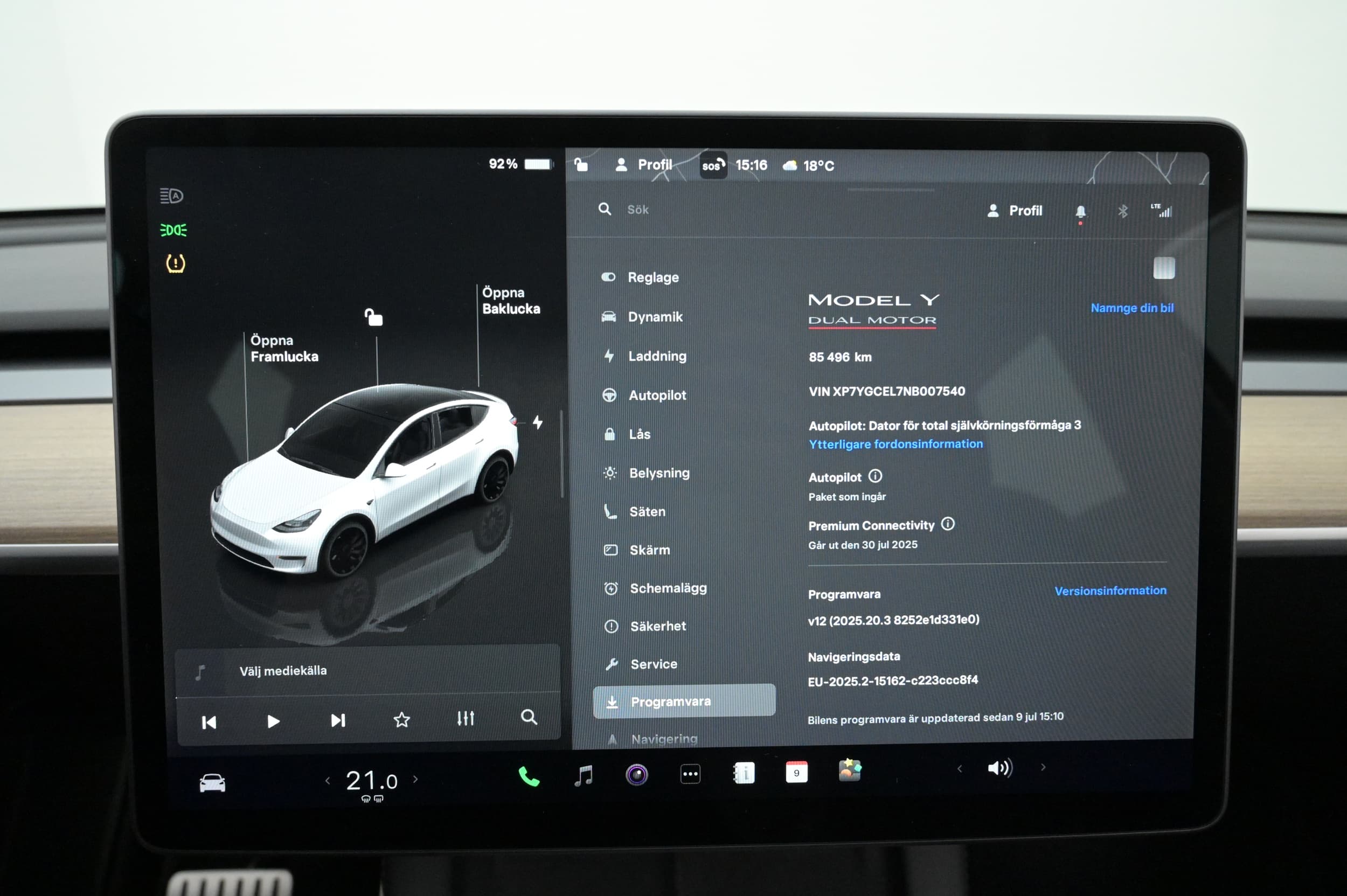1347x896 pixels.
Task: Launch the dashcam camera app
Action: point(637,775)
